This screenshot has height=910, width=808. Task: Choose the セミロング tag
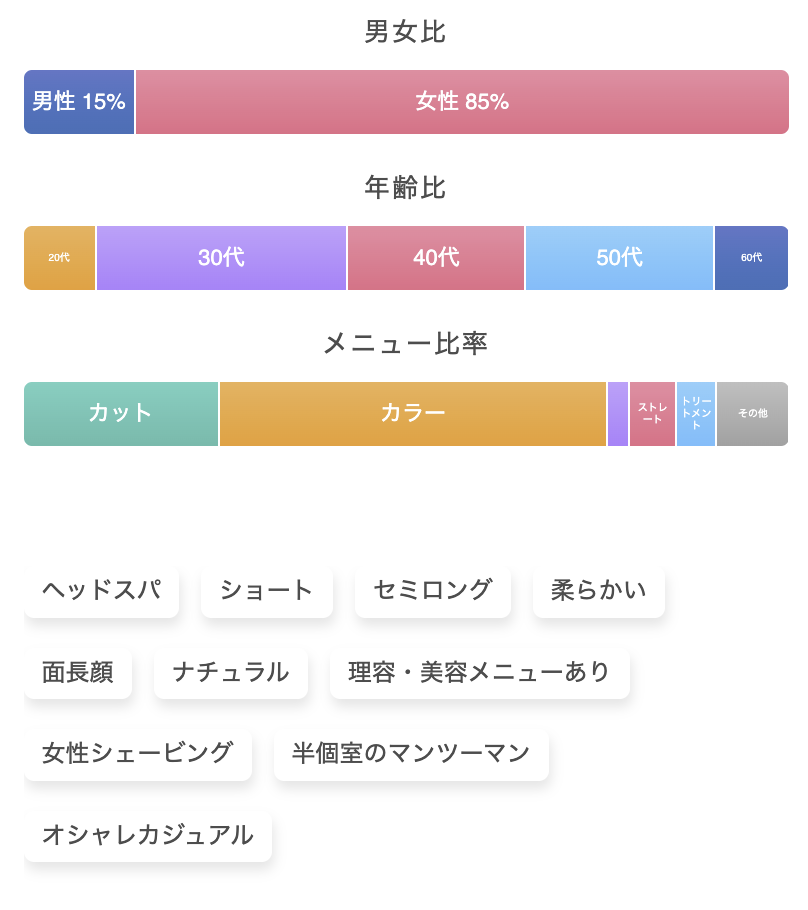tap(433, 590)
